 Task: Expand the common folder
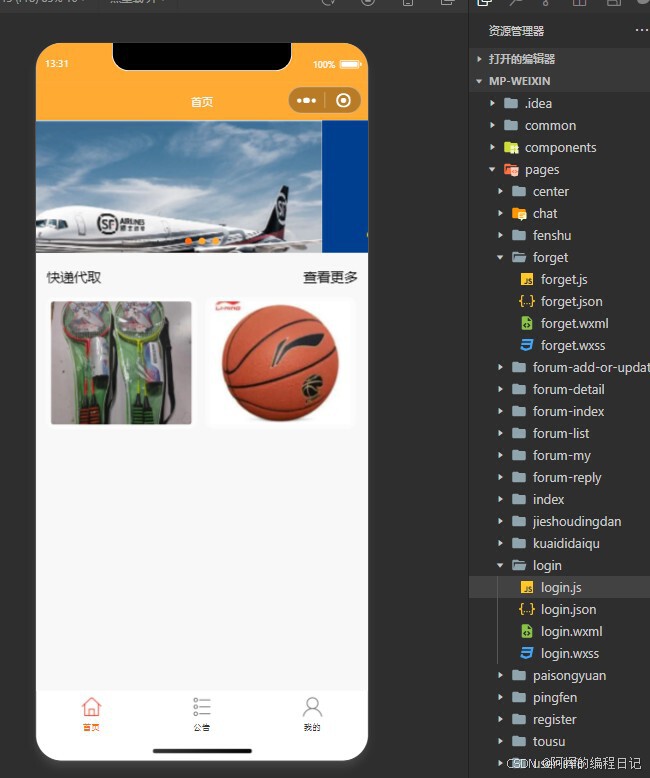(559, 125)
